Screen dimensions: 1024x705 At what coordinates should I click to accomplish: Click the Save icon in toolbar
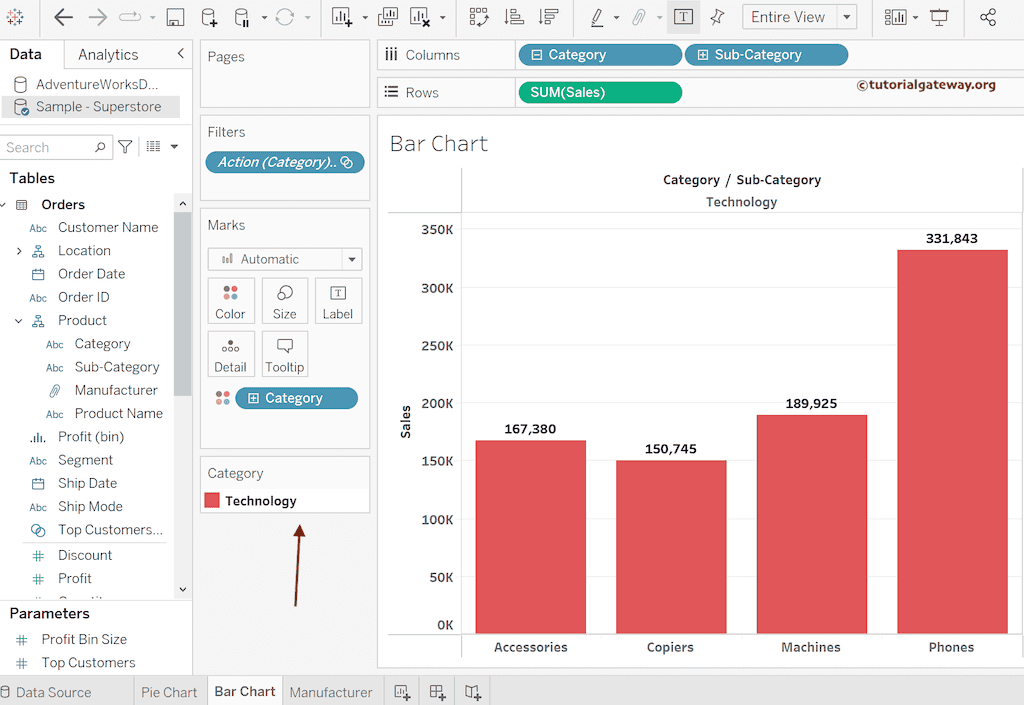pyautogui.click(x=175, y=17)
